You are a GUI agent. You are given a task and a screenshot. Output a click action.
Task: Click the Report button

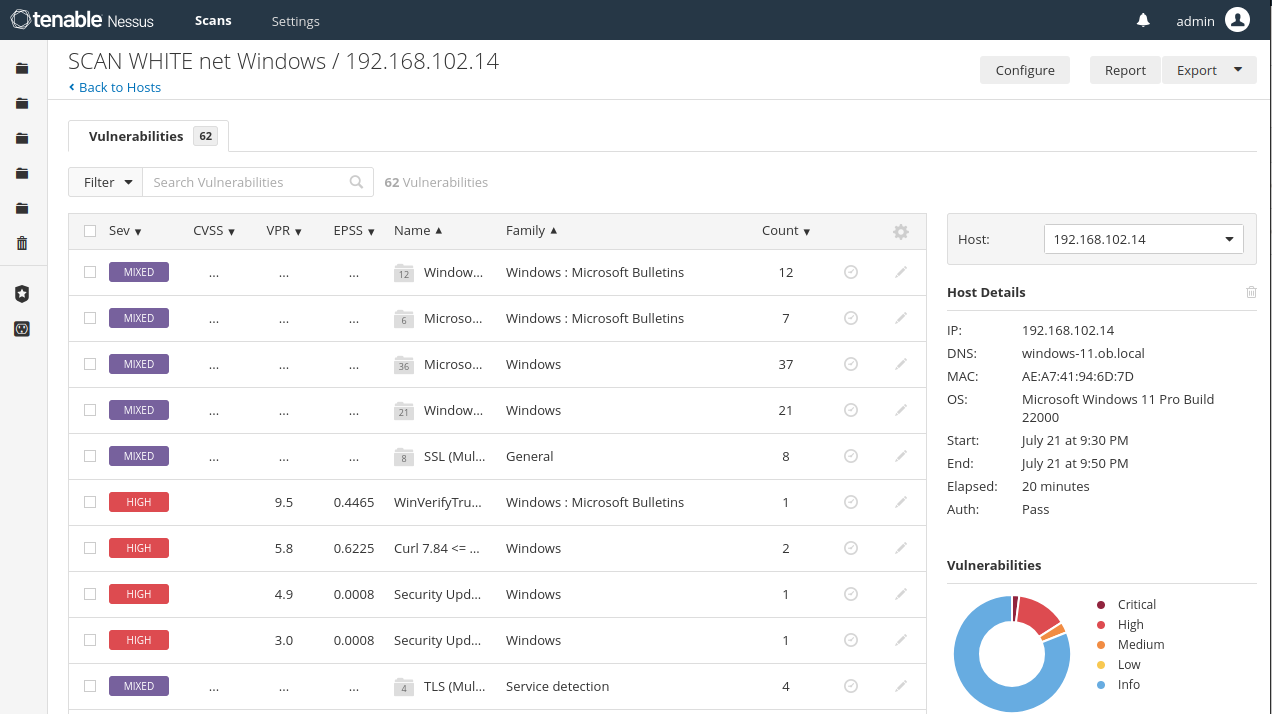click(1125, 70)
